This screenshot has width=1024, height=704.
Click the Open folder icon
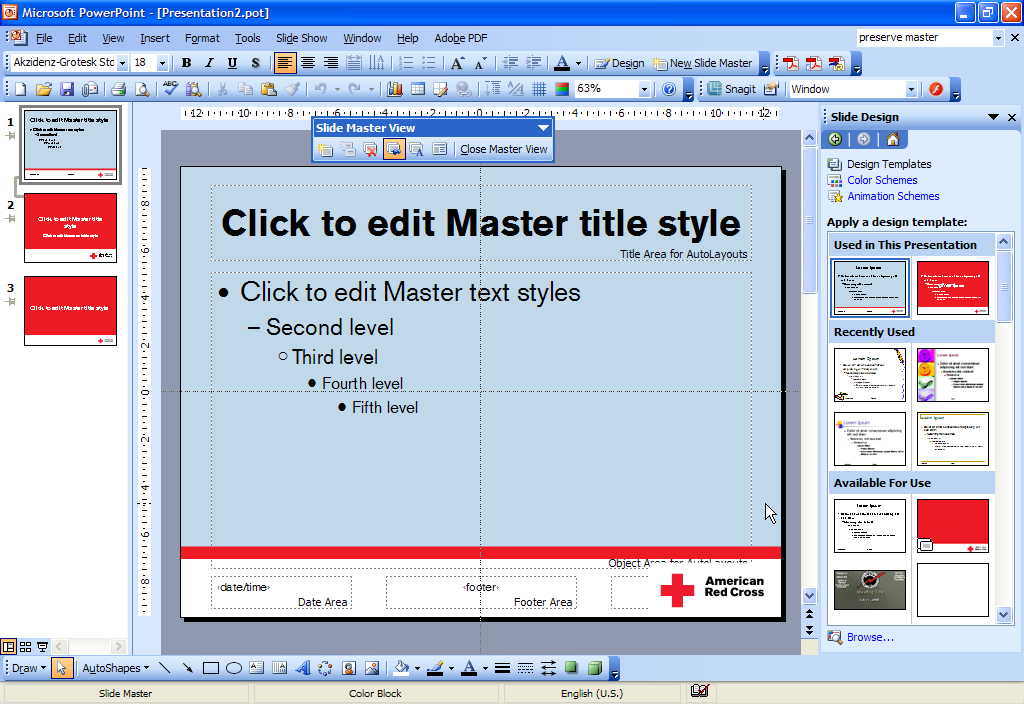(x=44, y=89)
